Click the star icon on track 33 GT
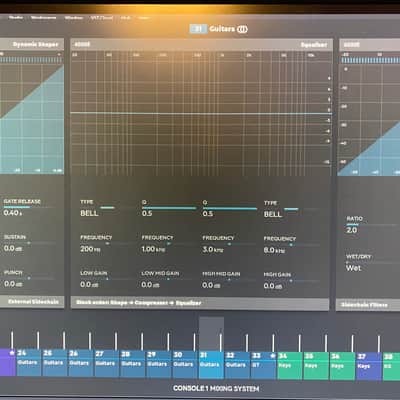The width and height of the screenshot is (400, 400). tap(272, 355)
